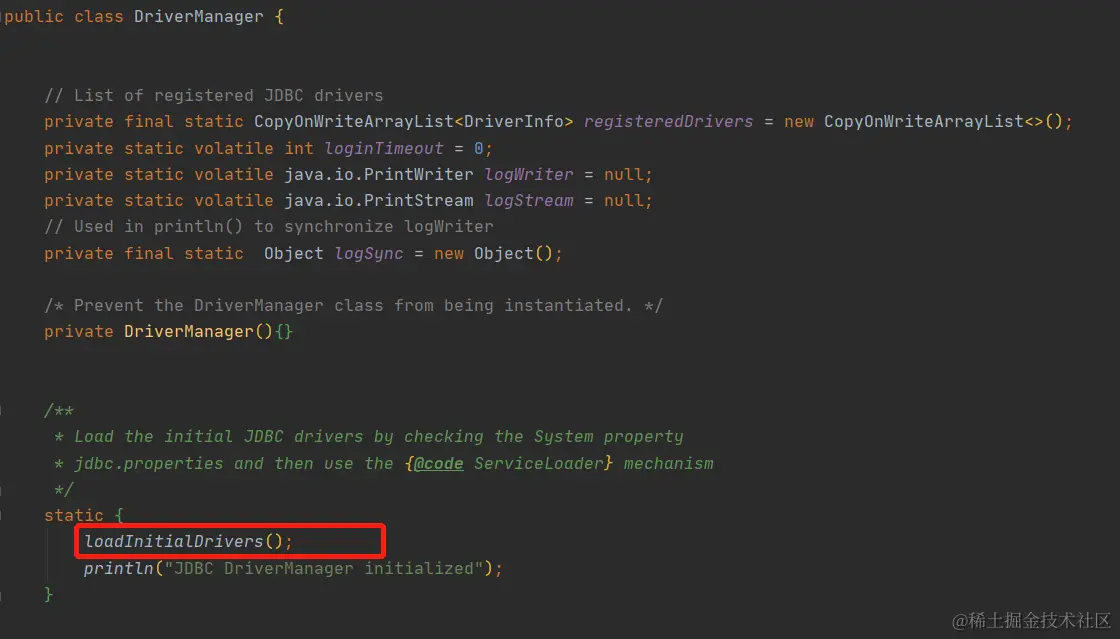Click DriverManager in the public class declaration
This screenshot has height=639, width=1120.
(x=199, y=16)
